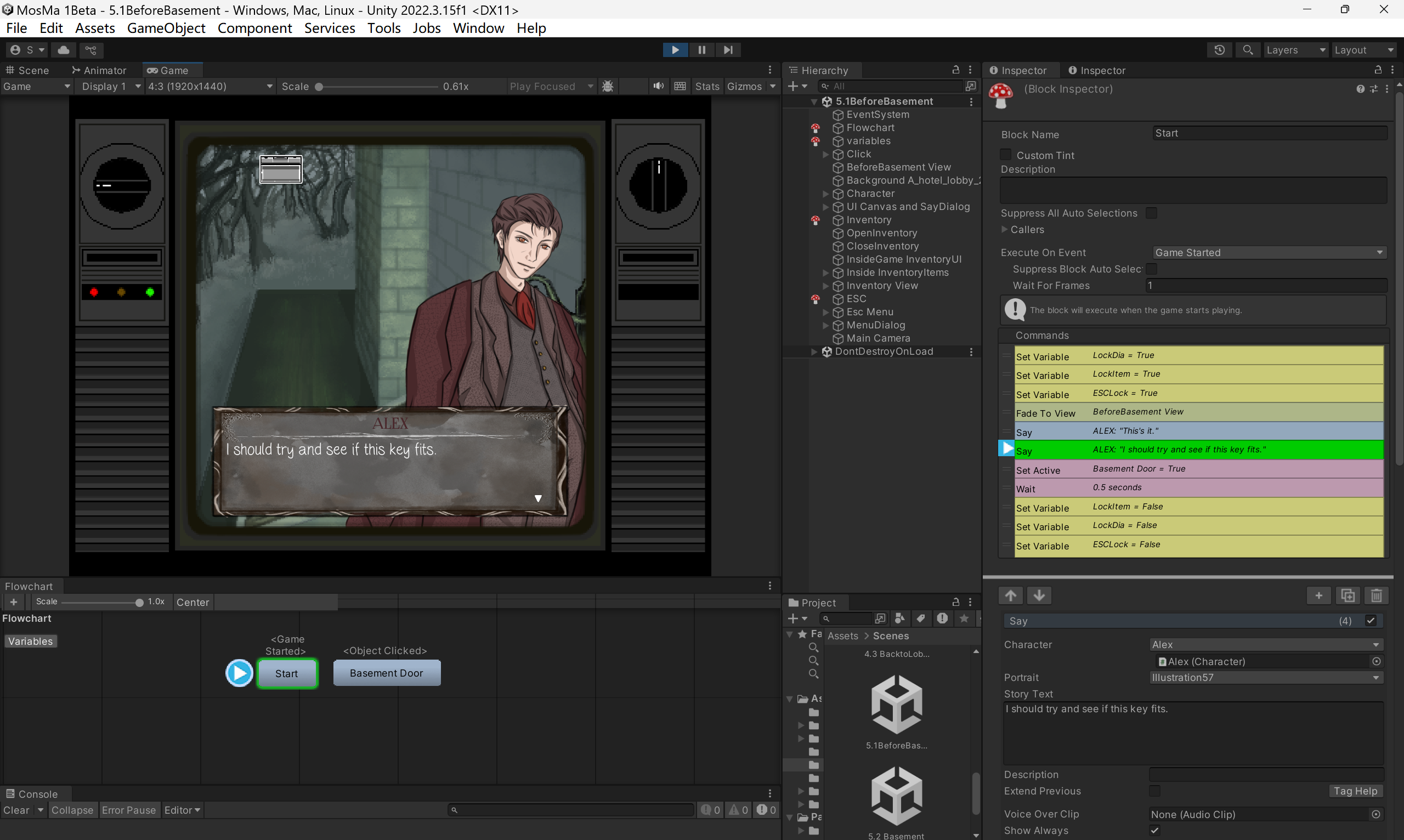Open the Block Inspector help icon
Viewport: 1404px width, 840px height.
1360,89
